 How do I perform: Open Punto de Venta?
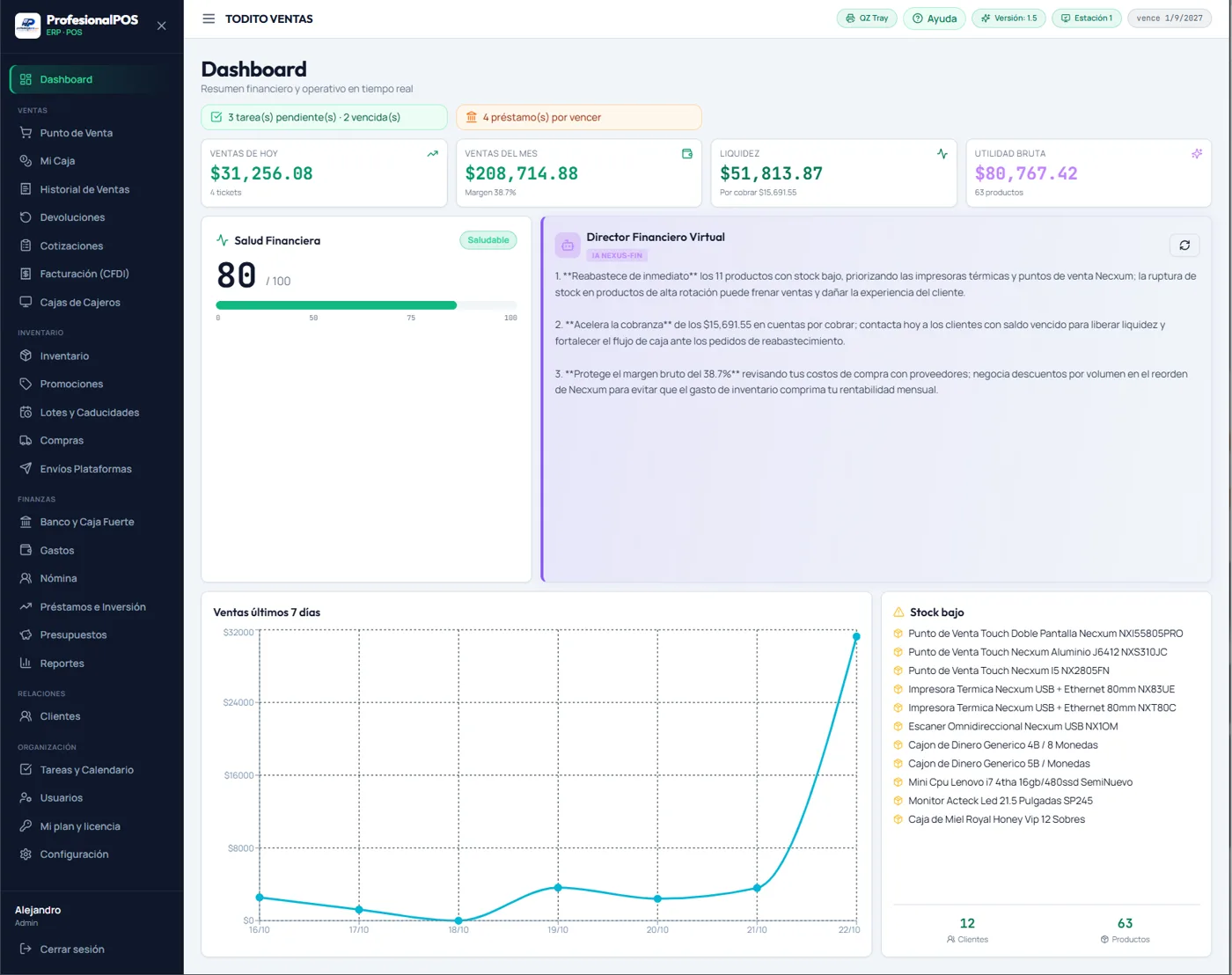pyautogui.click(x=92, y=133)
